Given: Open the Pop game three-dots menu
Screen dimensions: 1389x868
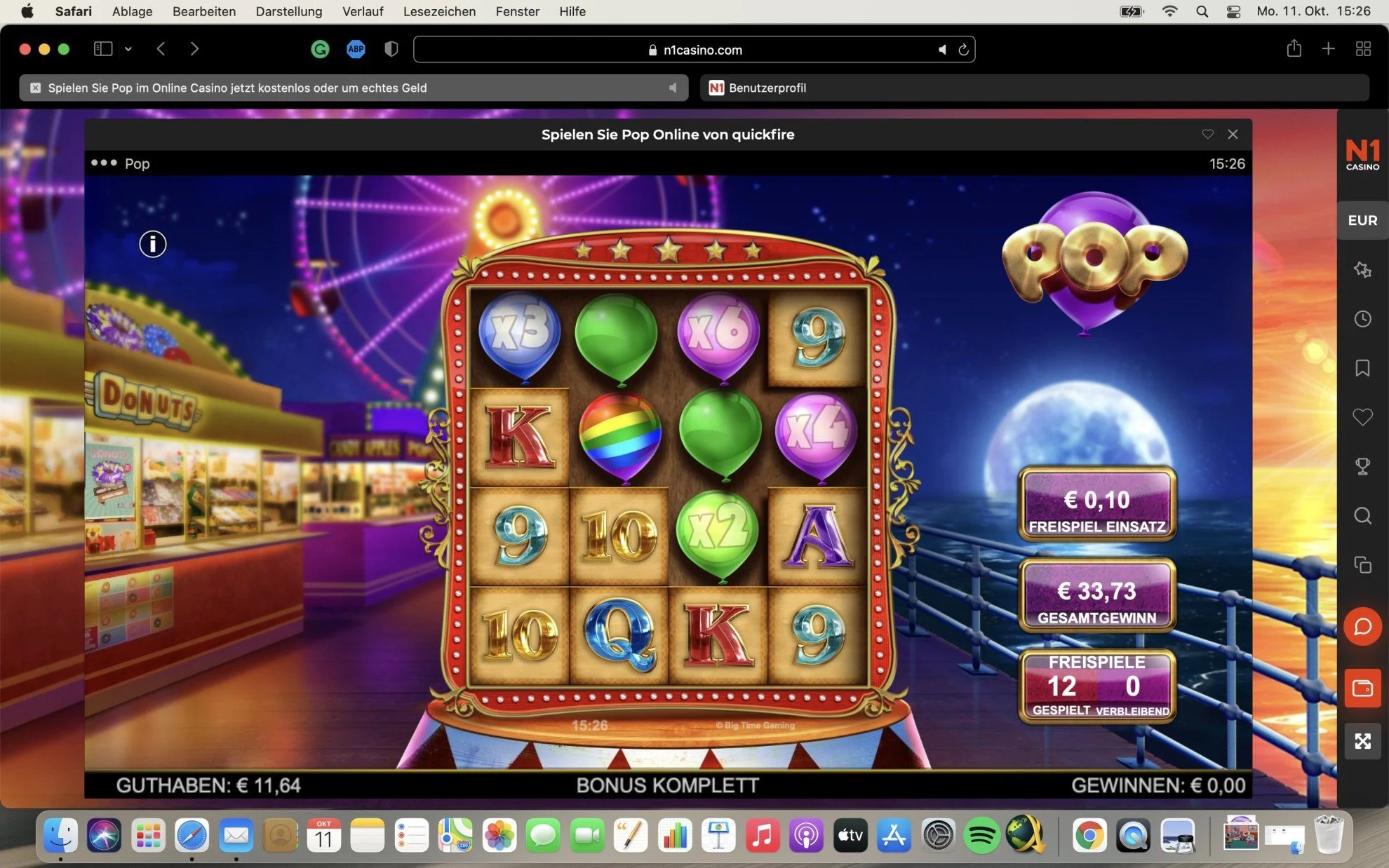Looking at the screenshot, I should (104, 163).
